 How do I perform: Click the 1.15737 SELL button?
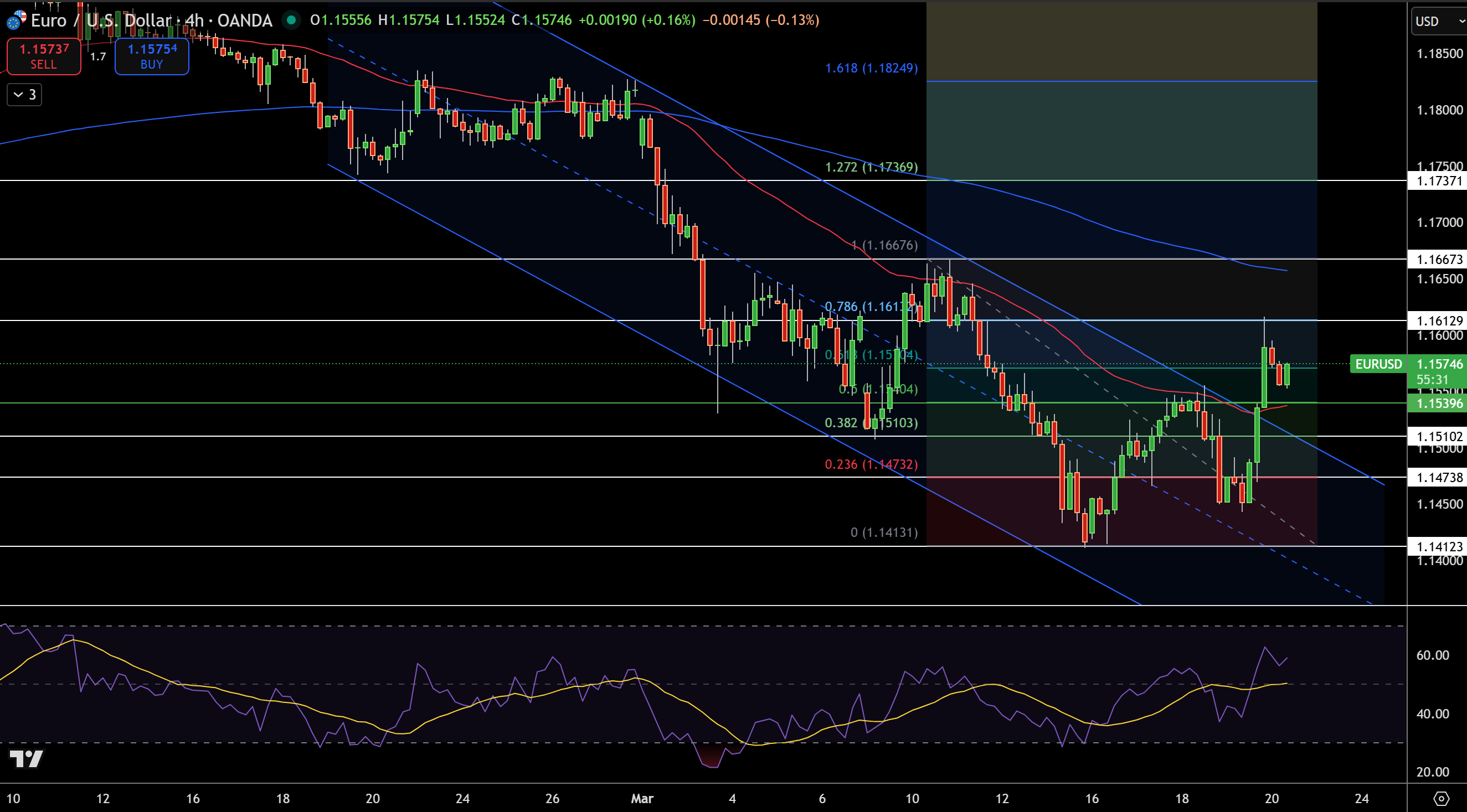(44, 56)
